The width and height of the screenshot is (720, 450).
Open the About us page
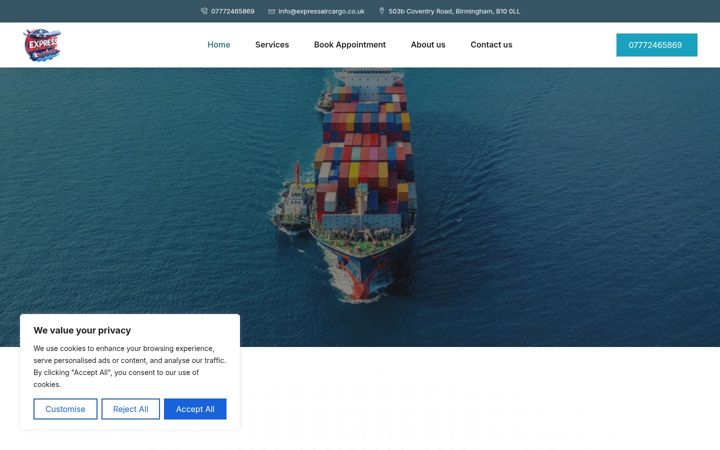click(428, 45)
